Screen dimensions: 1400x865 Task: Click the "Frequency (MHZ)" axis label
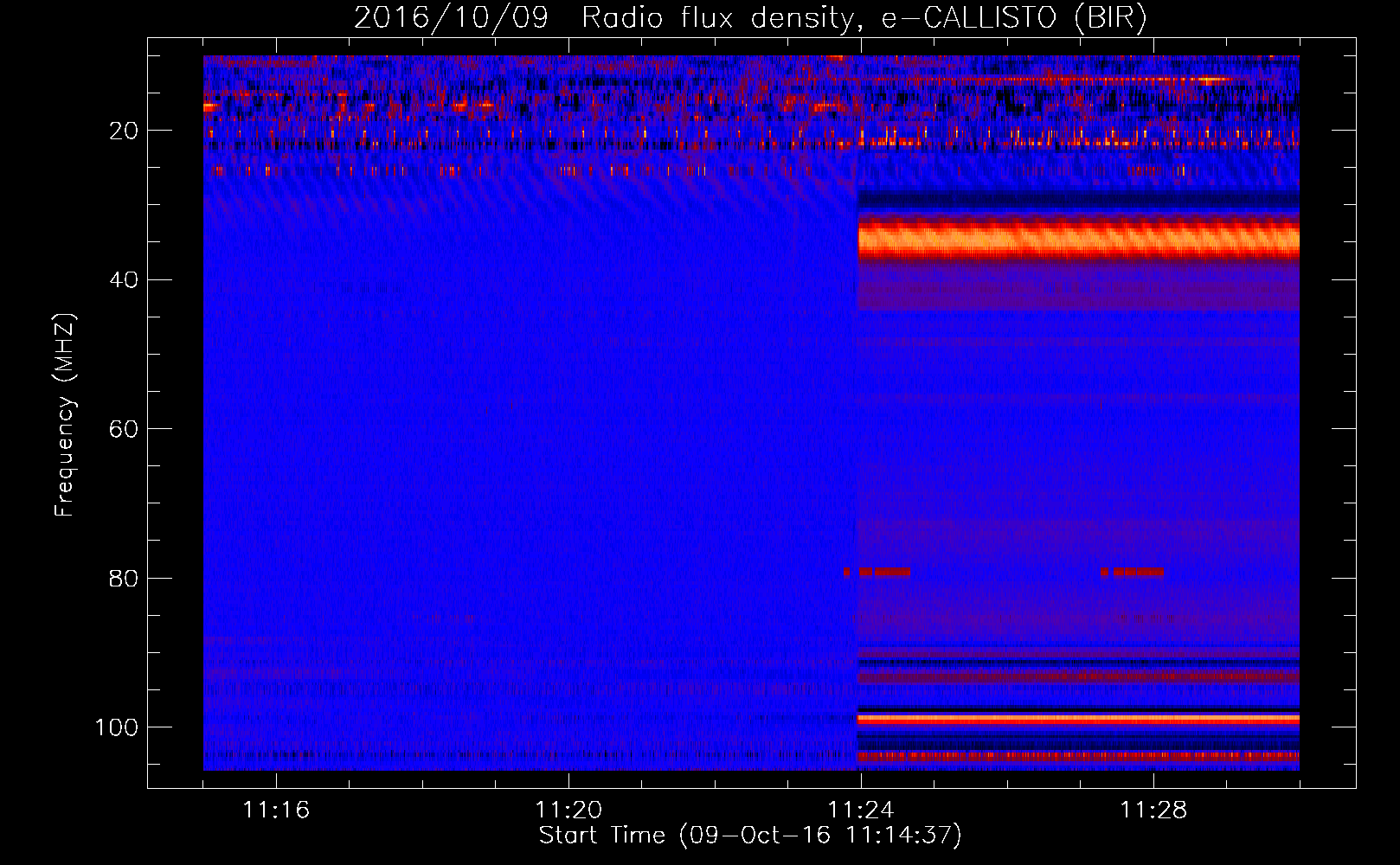click(65, 414)
